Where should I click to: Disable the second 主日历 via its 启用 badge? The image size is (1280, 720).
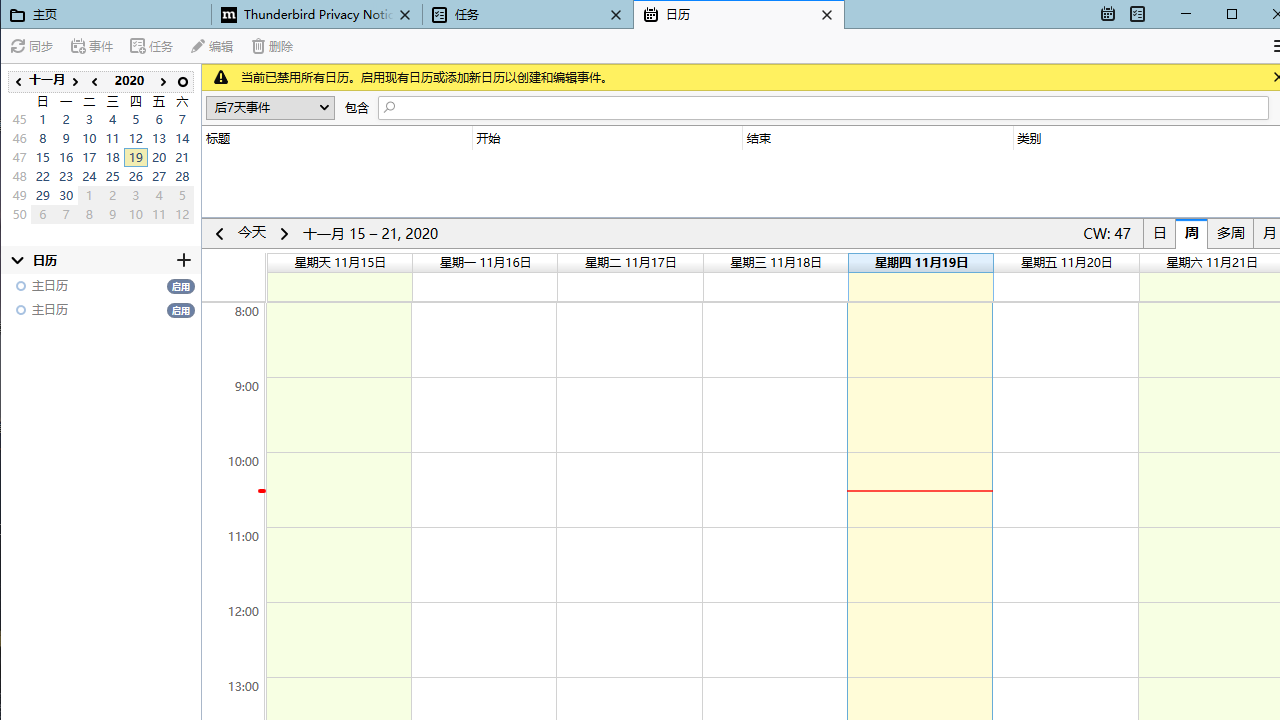(x=180, y=310)
